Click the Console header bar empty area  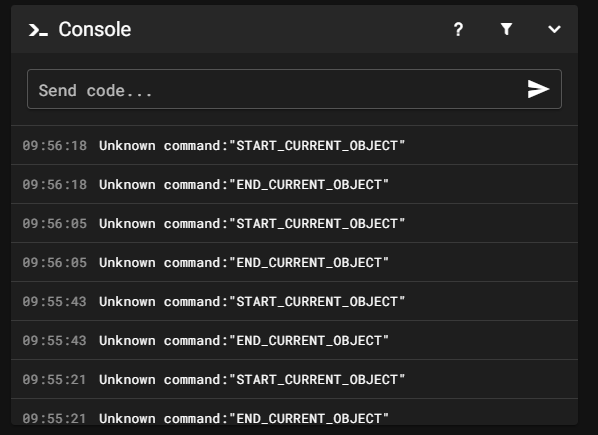pos(290,29)
